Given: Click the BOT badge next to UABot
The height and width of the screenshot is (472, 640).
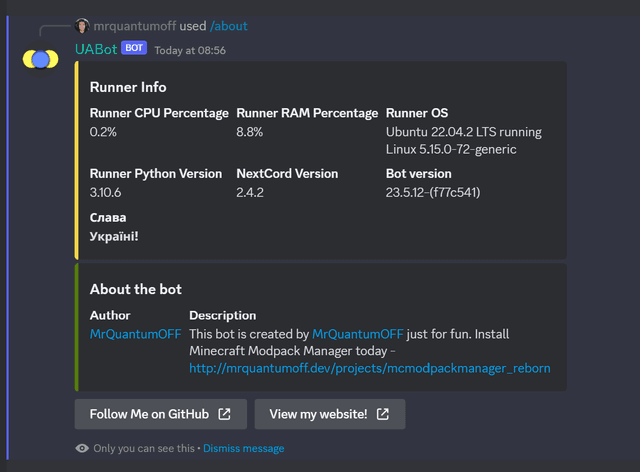Looking at the screenshot, I should [x=135, y=49].
